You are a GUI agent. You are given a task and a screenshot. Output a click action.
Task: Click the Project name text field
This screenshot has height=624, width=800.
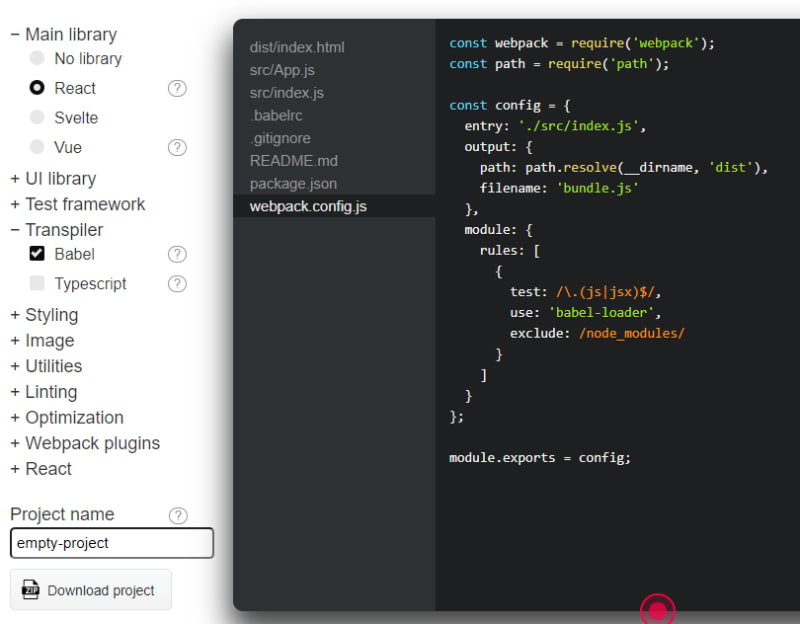(x=112, y=543)
